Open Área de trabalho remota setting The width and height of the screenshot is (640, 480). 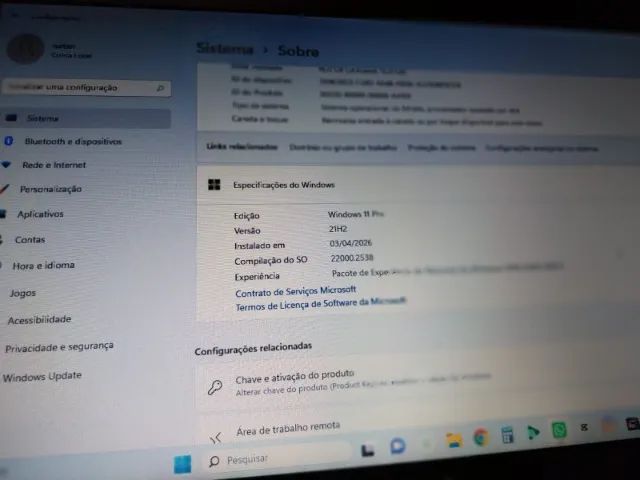288,429
